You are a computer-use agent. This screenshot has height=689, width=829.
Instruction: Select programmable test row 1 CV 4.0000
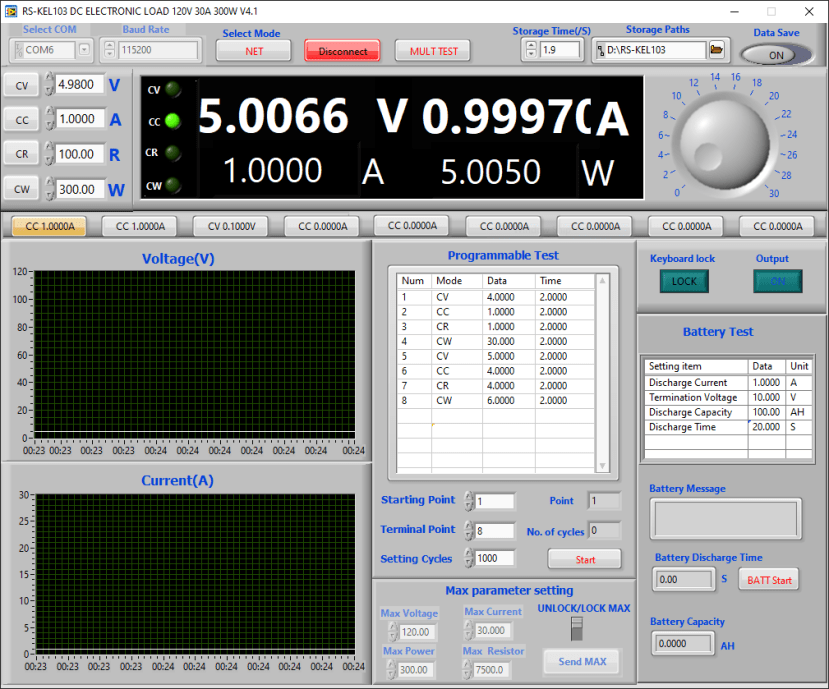tap(496, 297)
